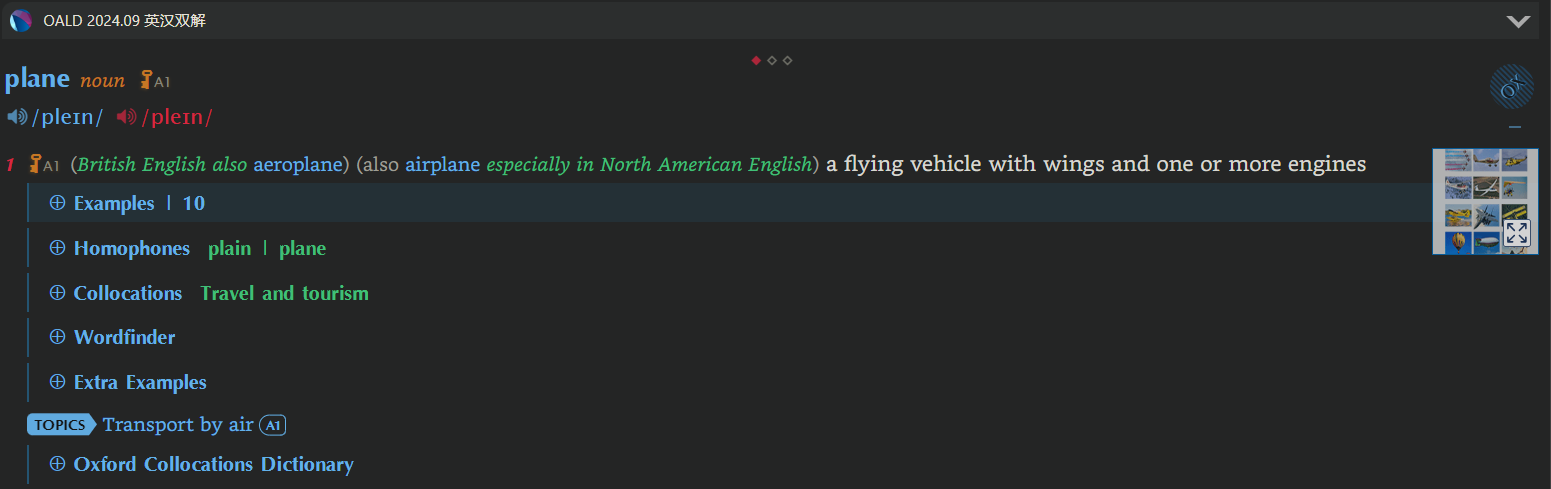Play the blue British pronunciation audio
Screen dimensions: 1551x489
click(17, 118)
